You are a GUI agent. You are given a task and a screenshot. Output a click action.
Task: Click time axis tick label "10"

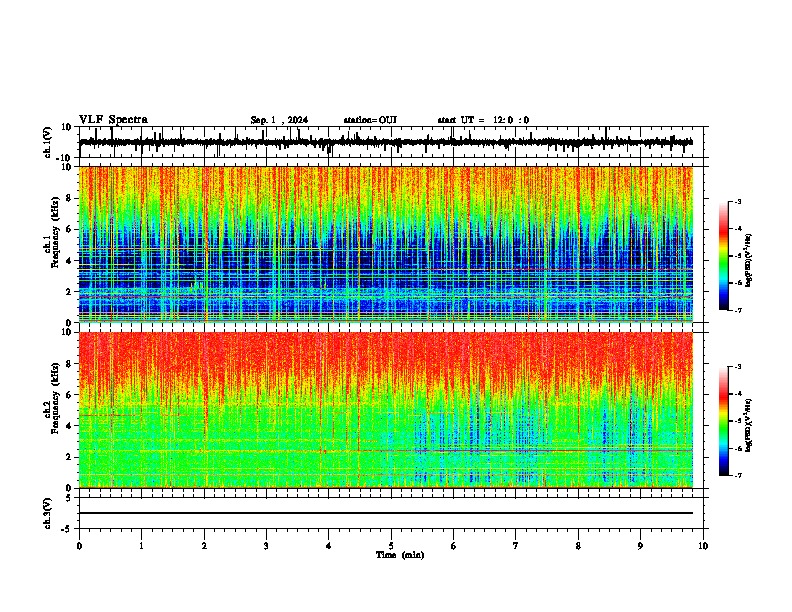tap(703, 546)
